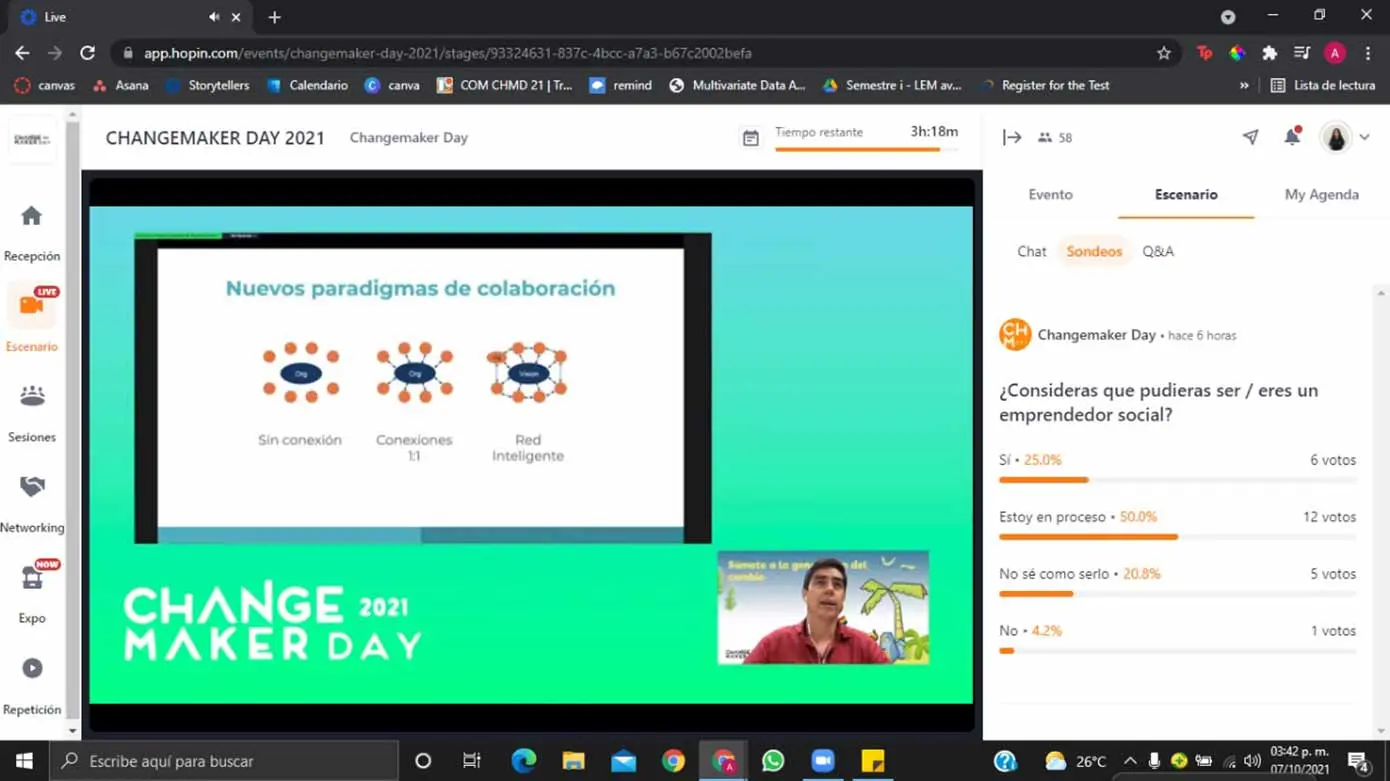This screenshot has height=781, width=1390.
Task: Select the Sondeos sub-tab
Action: pyautogui.click(x=1094, y=251)
